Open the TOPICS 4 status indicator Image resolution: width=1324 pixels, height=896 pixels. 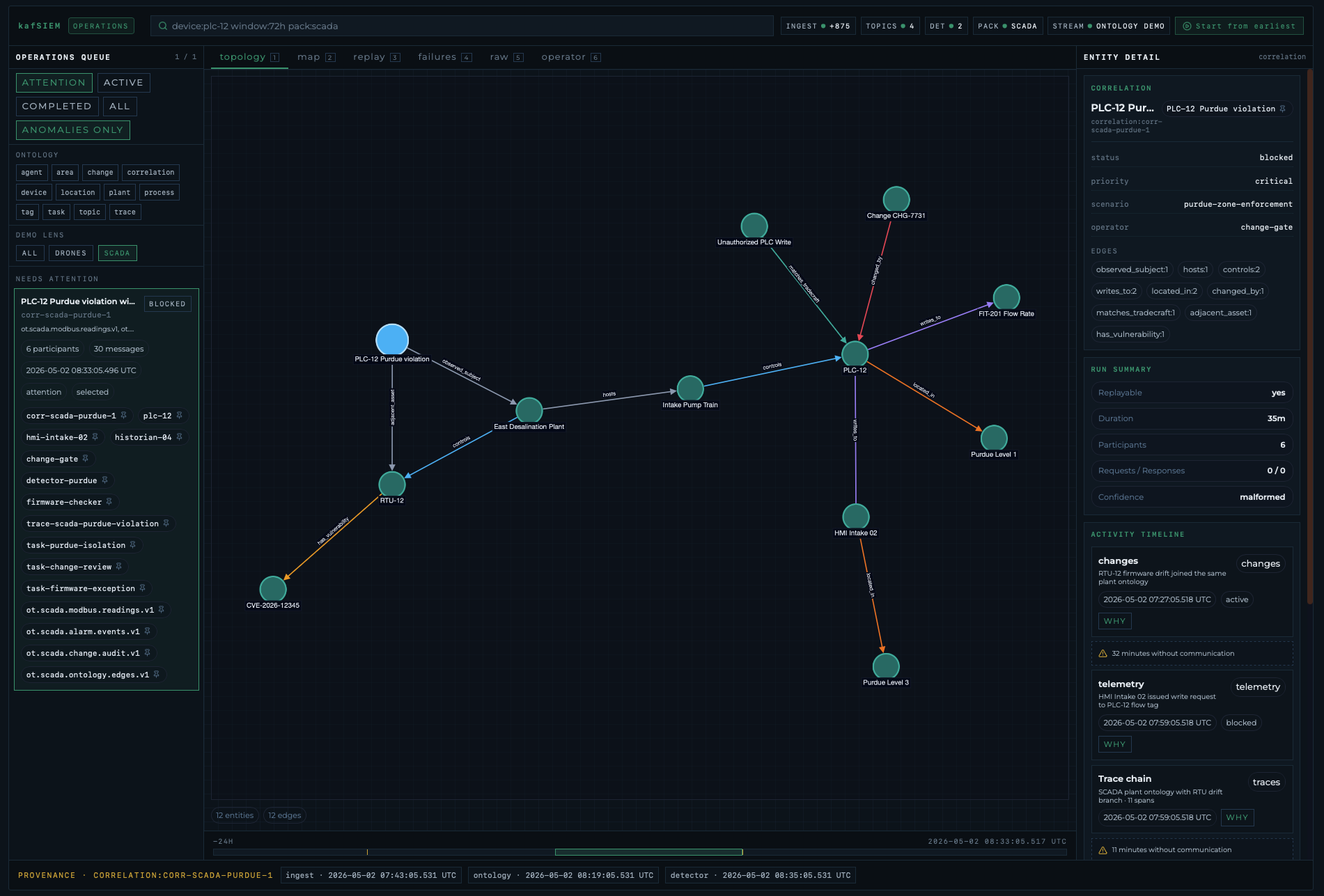[890, 26]
